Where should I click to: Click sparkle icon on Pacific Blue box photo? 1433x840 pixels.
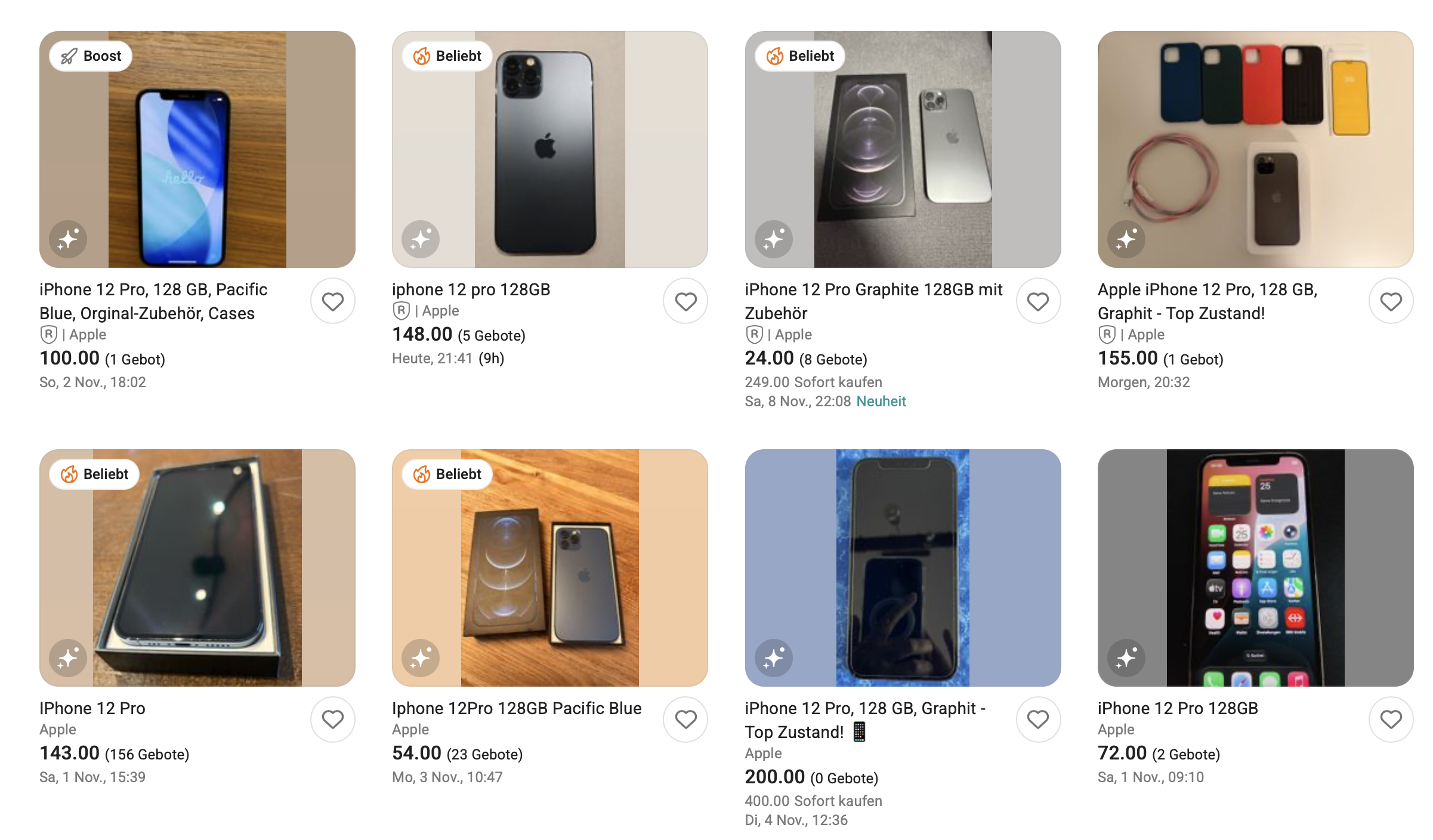tap(421, 658)
